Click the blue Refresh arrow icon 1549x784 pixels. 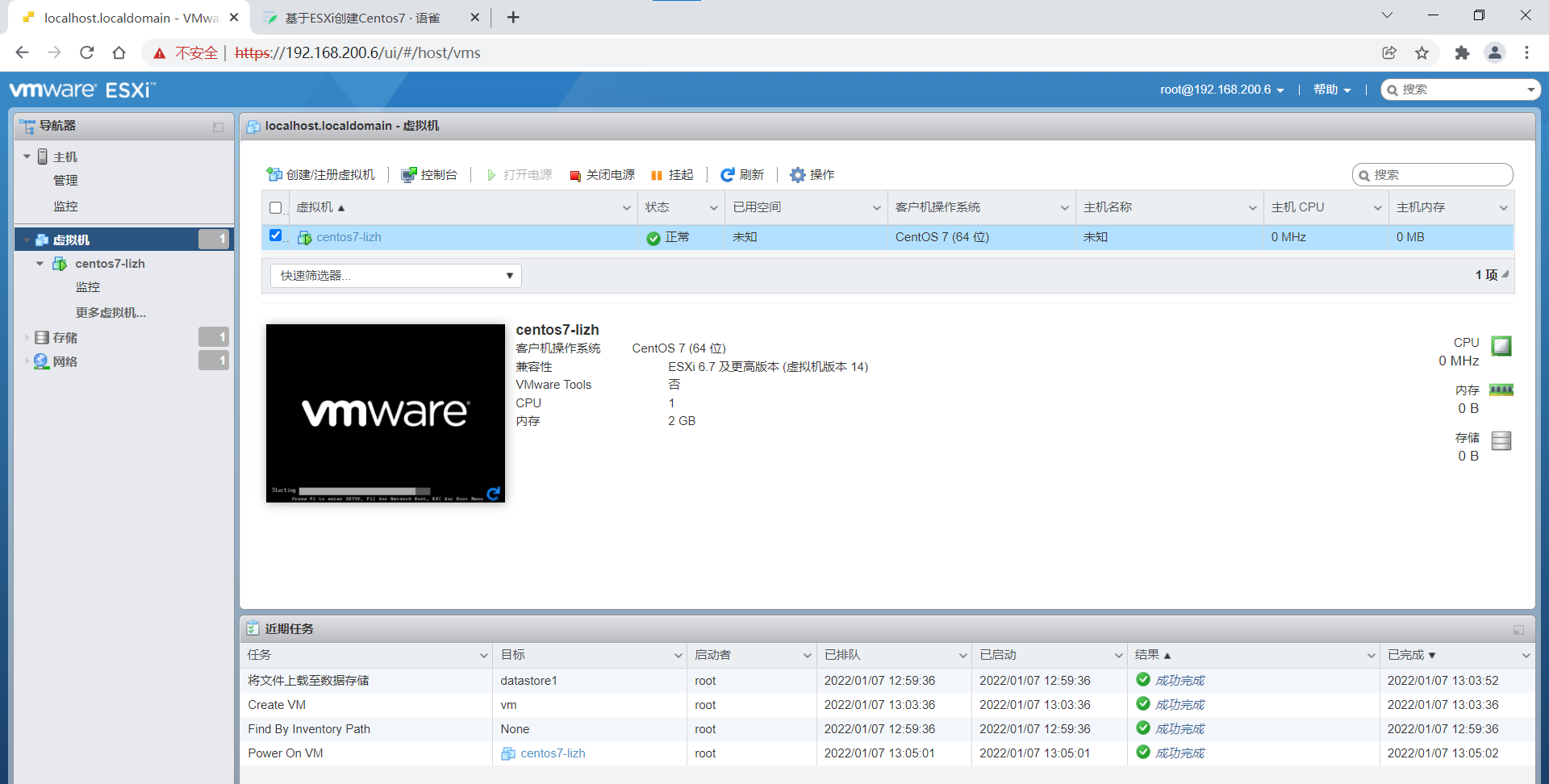tap(727, 174)
